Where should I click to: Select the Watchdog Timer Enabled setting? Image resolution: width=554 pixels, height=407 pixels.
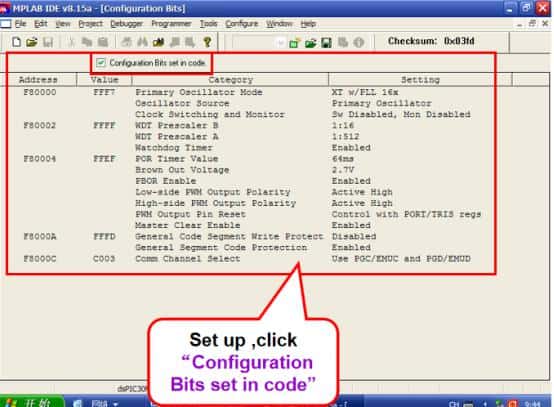click(351, 148)
